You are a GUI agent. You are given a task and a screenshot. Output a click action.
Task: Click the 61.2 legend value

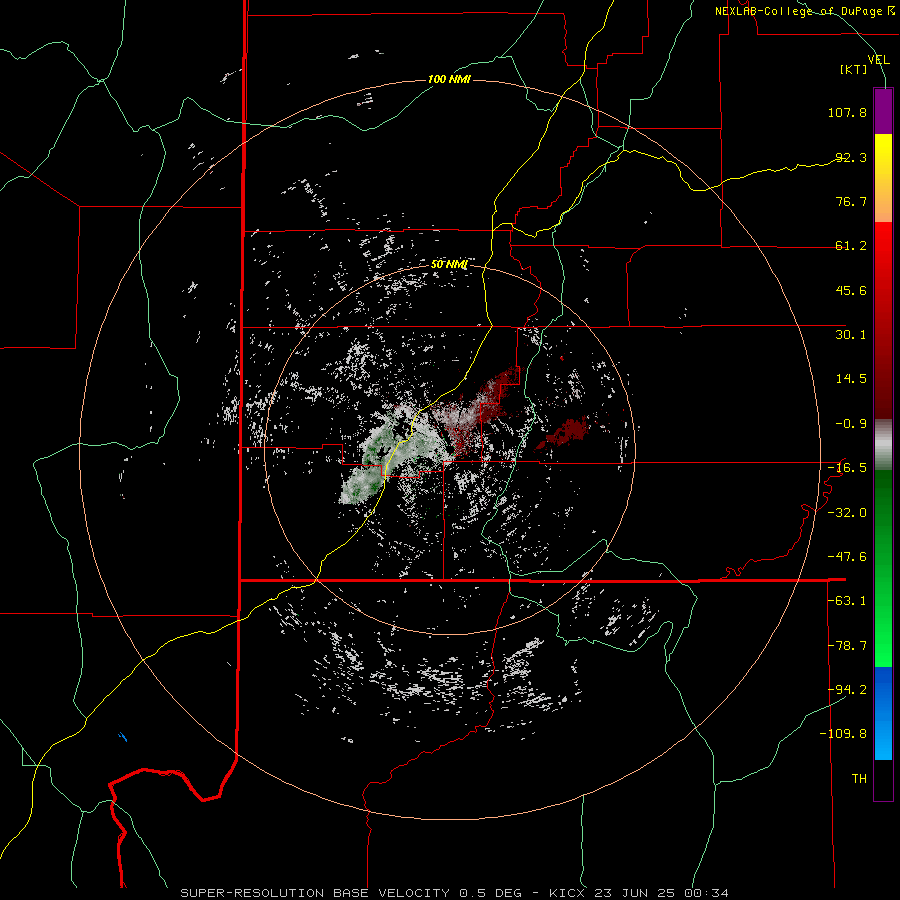pyautogui.click(x=851, y=246)
